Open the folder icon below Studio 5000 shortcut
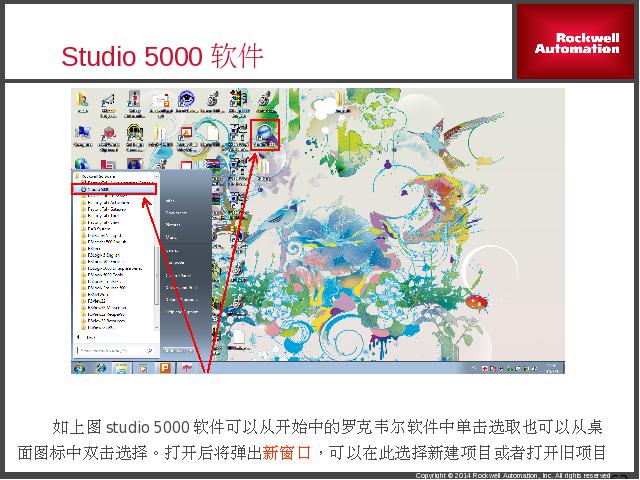This screenshot has width=640, height=480. click(x=263, y=169)
